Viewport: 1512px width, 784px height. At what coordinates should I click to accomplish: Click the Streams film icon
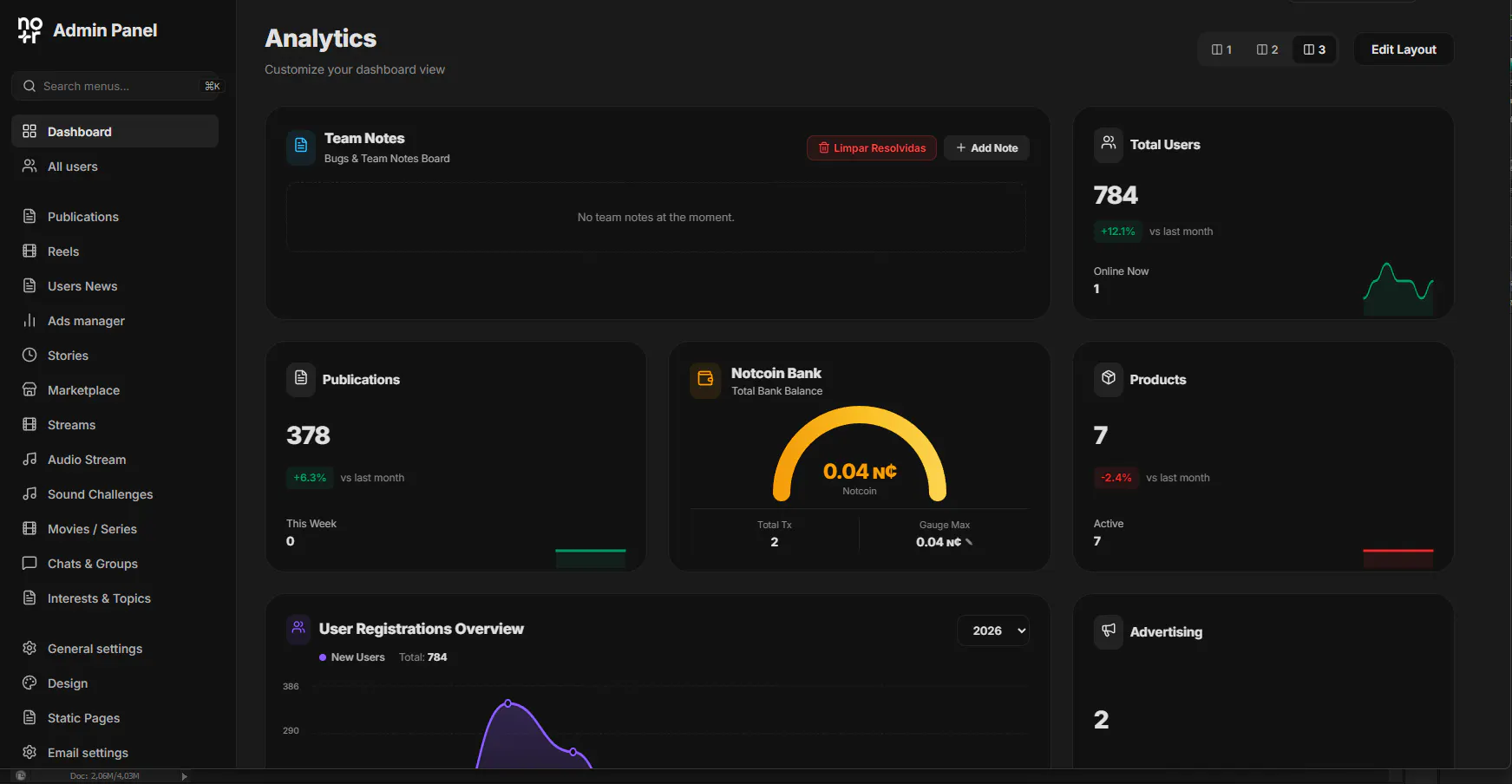tap(29, 425)
